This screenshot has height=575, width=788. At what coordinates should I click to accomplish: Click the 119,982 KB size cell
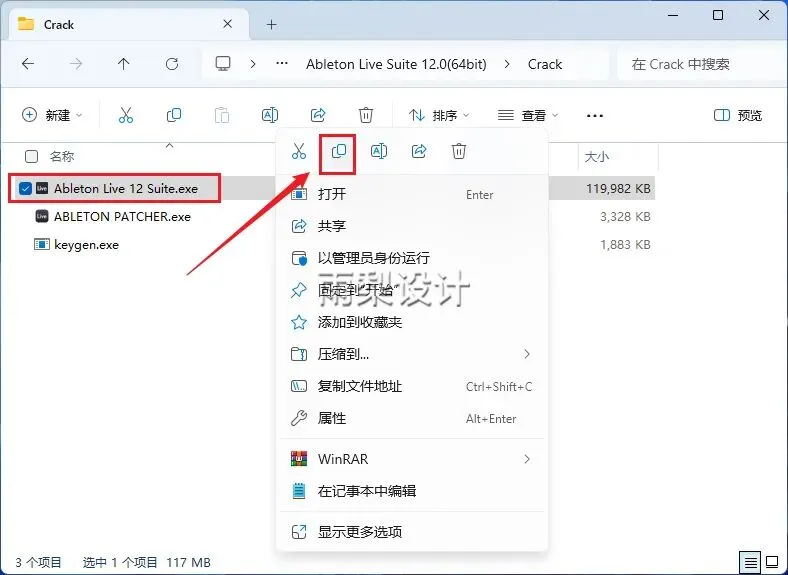[x=618, y=188]
